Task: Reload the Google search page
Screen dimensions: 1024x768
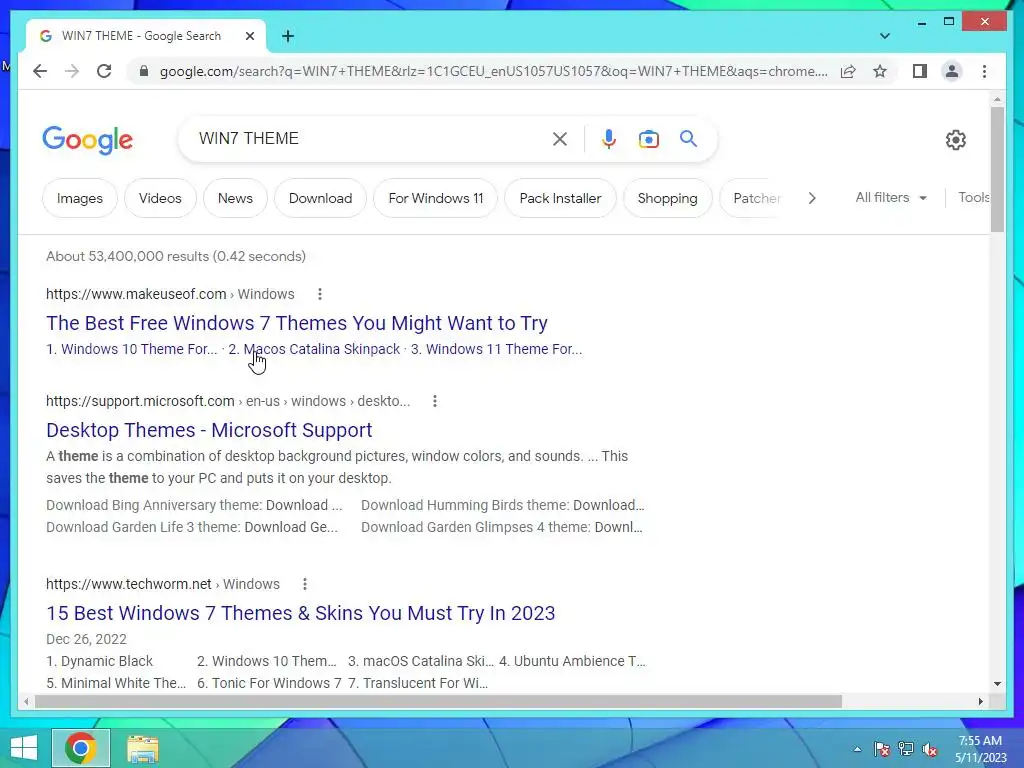Action: 104,71
